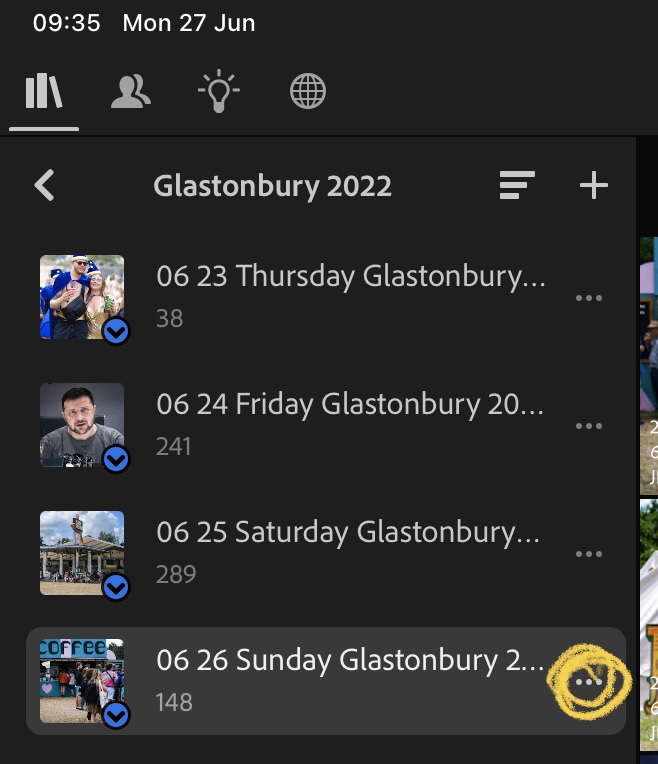The width and height of the screenshot is (658, 764).
Task: Toggle download badge on Friday album thumbnail
Action: [117, 459]
